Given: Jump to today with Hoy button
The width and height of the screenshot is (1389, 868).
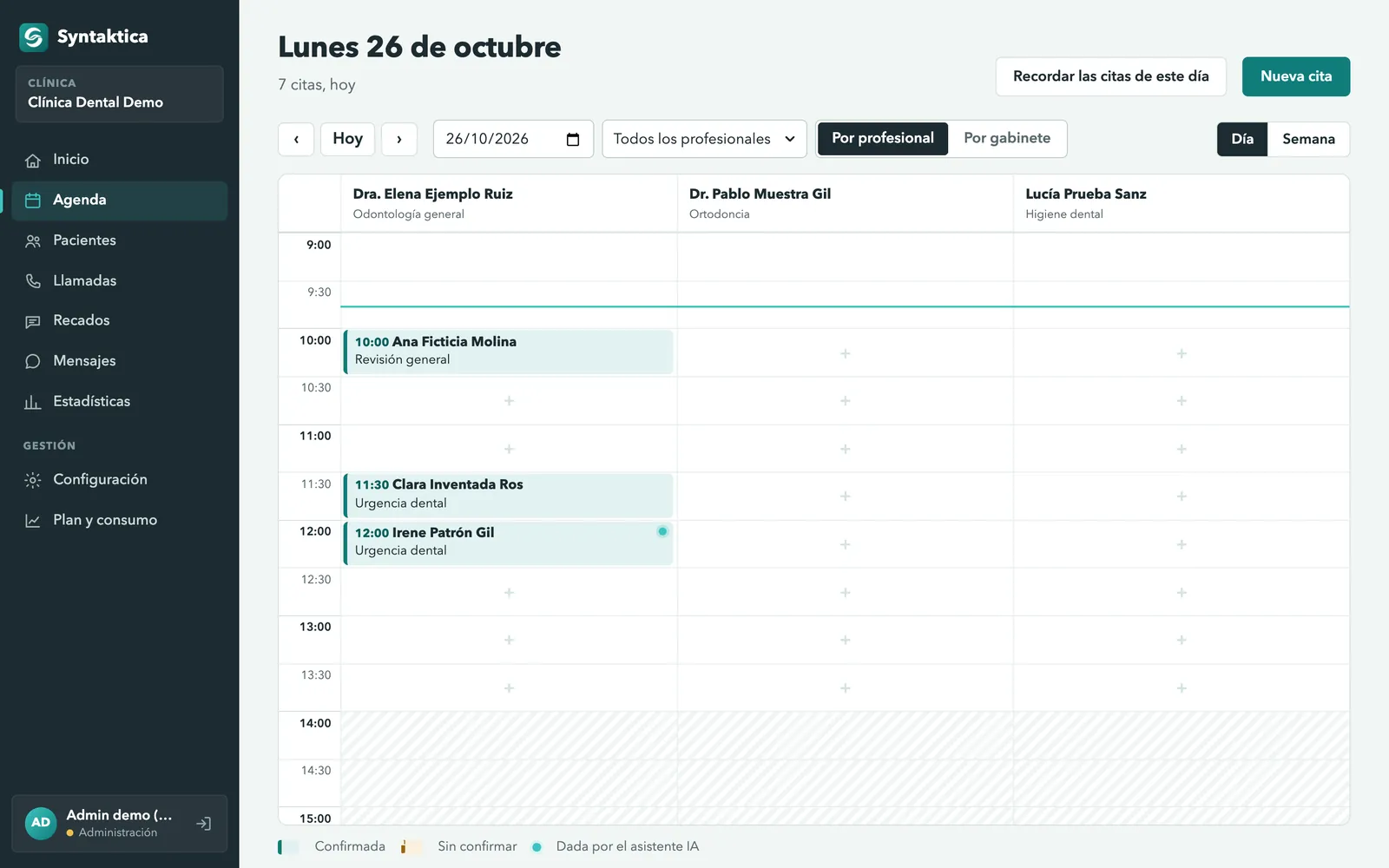Looking at the screenshot, I should coord(347,139).
